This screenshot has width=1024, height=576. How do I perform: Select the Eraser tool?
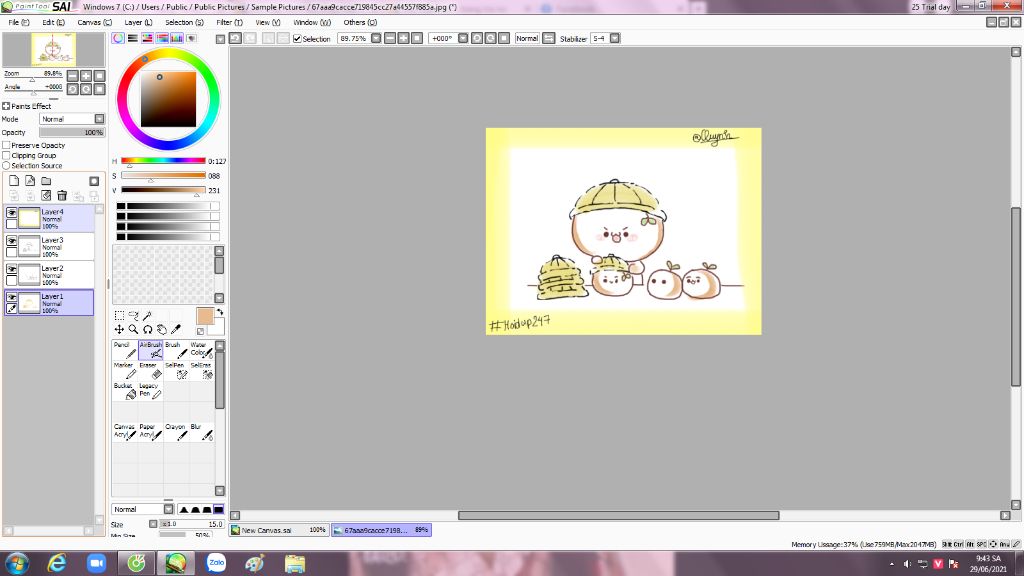point(150,370)
